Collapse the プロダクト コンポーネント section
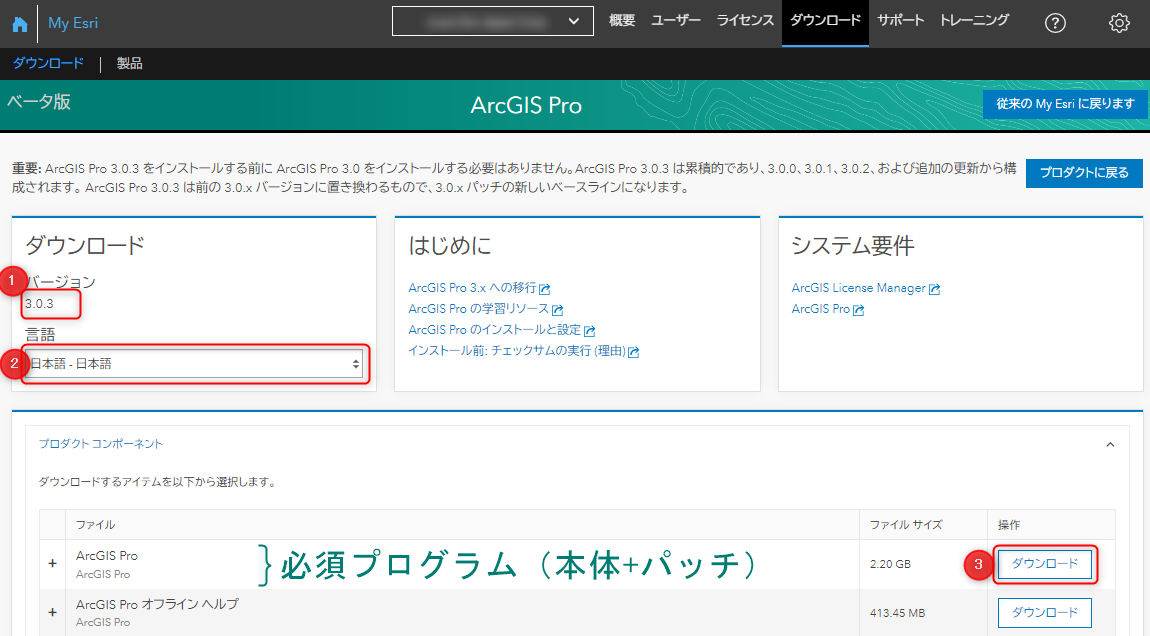 point(1109,444)
